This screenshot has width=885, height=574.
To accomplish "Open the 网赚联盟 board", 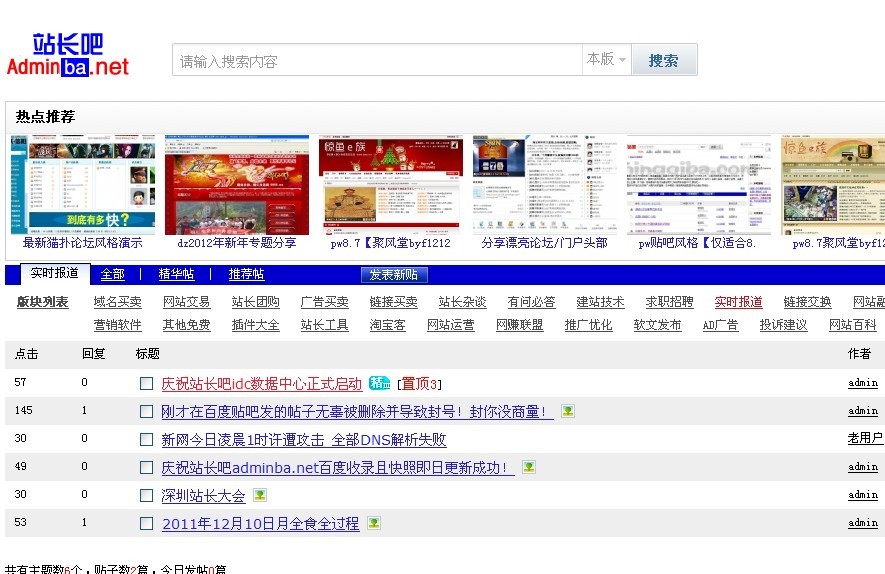I will point(519,325).
